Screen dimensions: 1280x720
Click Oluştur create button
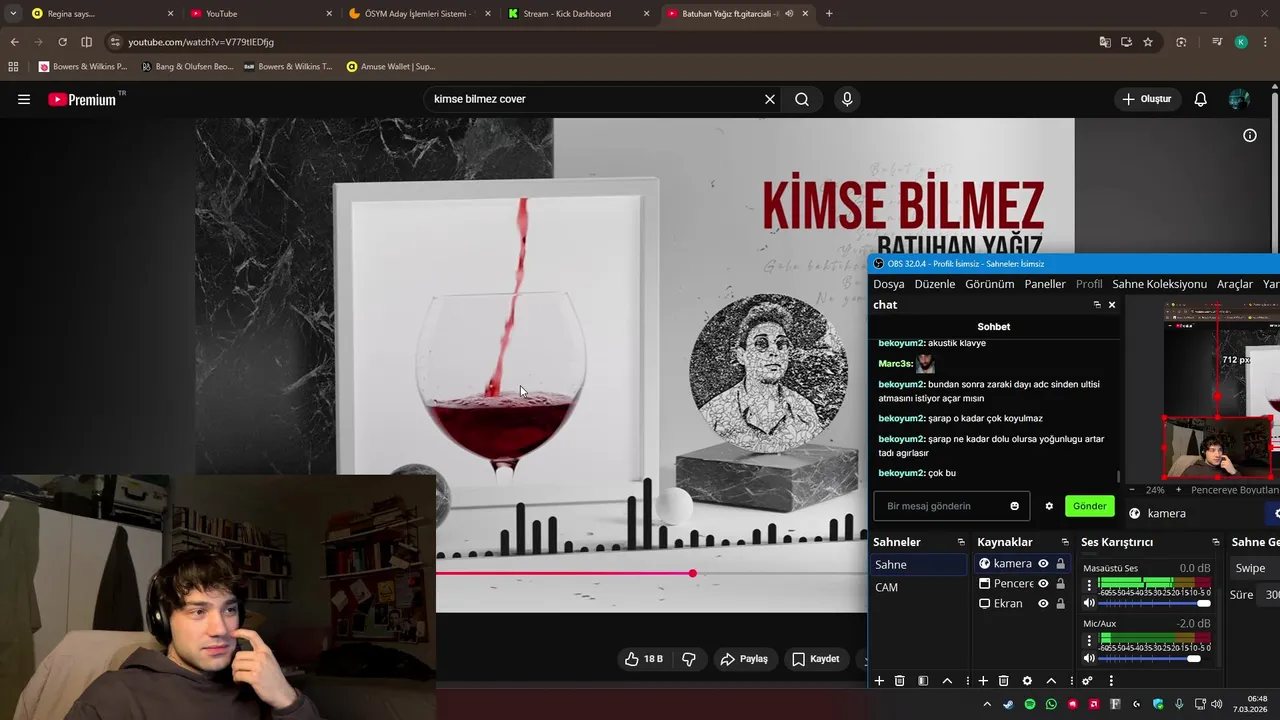[x=1147, y=99]
